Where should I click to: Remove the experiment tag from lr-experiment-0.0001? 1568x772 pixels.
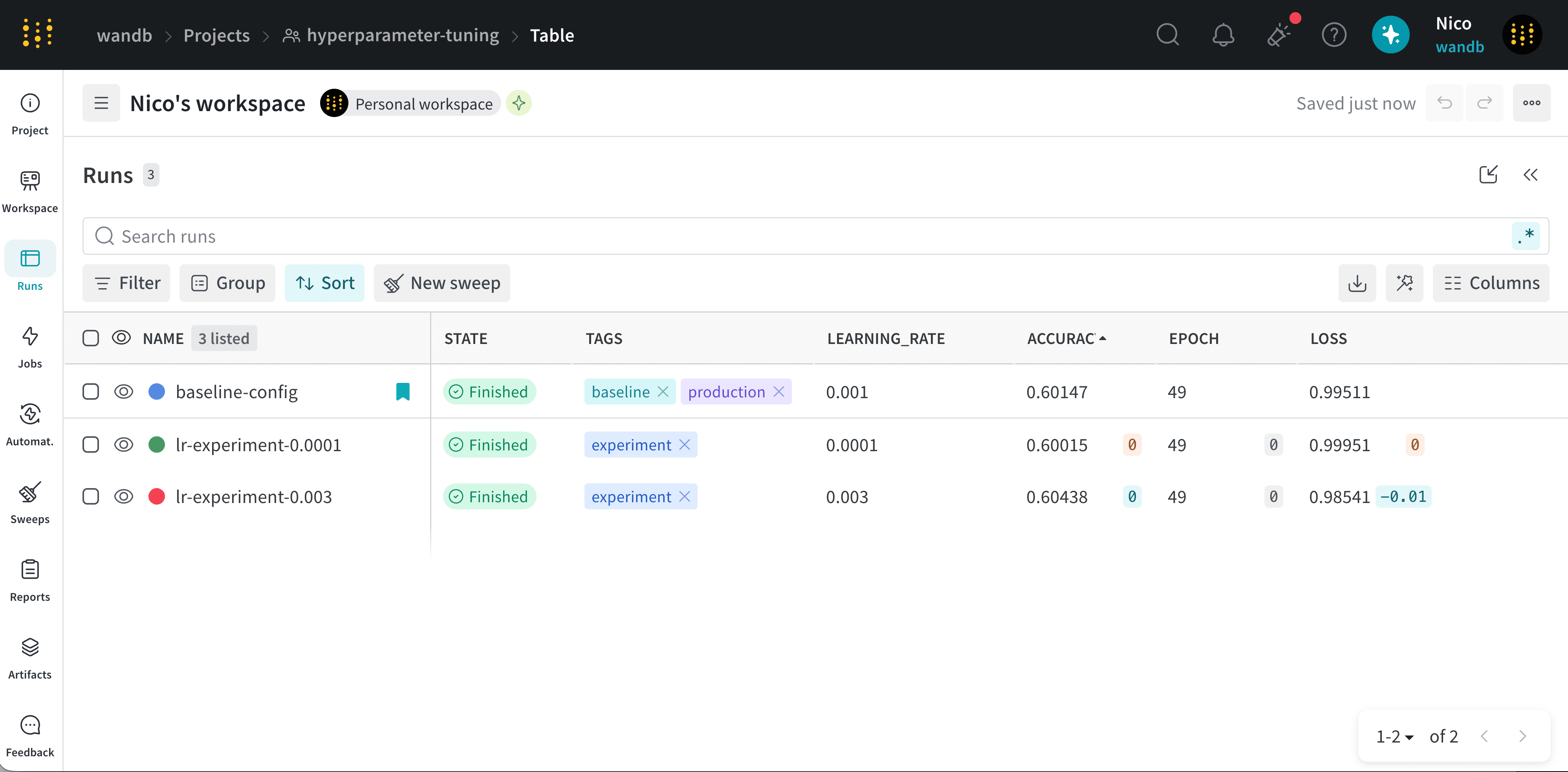click(x=685, y=445)
